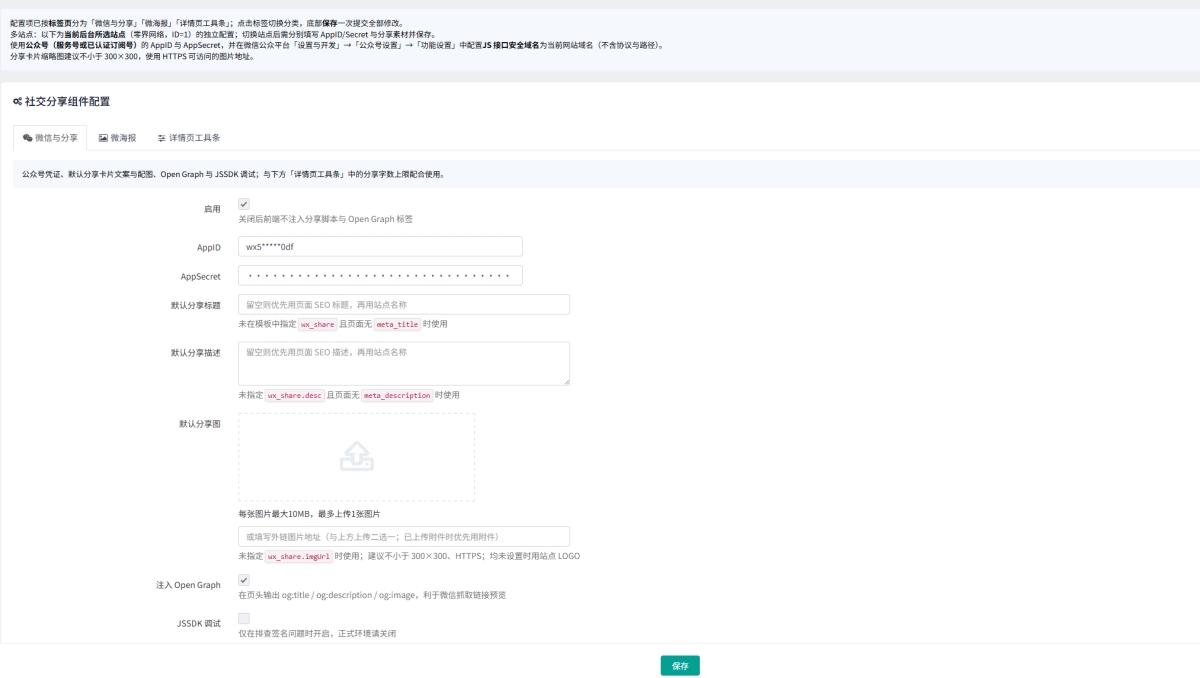Viewport: 1200px width, 678px height.
Task: Disable the 启用 checkbox
Action: tap(244, 204)
